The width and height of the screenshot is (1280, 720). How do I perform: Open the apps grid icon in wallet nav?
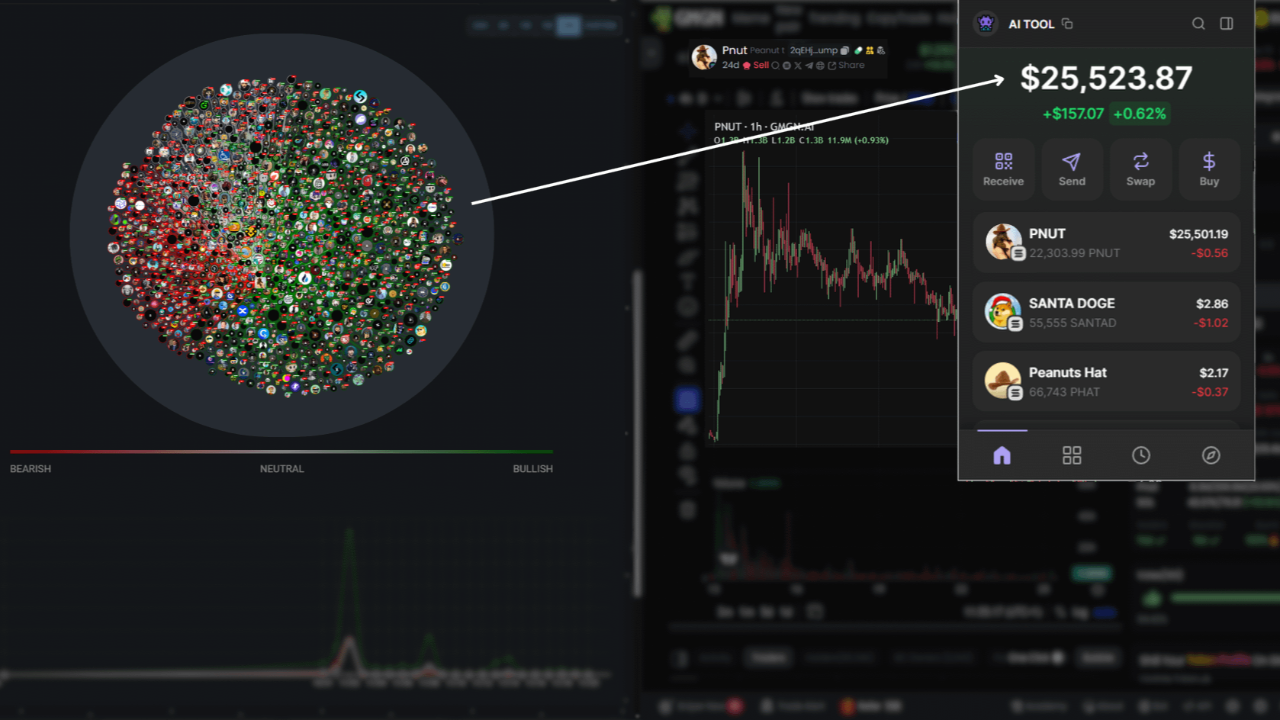pyautogui.click(x=1072, y=455)
